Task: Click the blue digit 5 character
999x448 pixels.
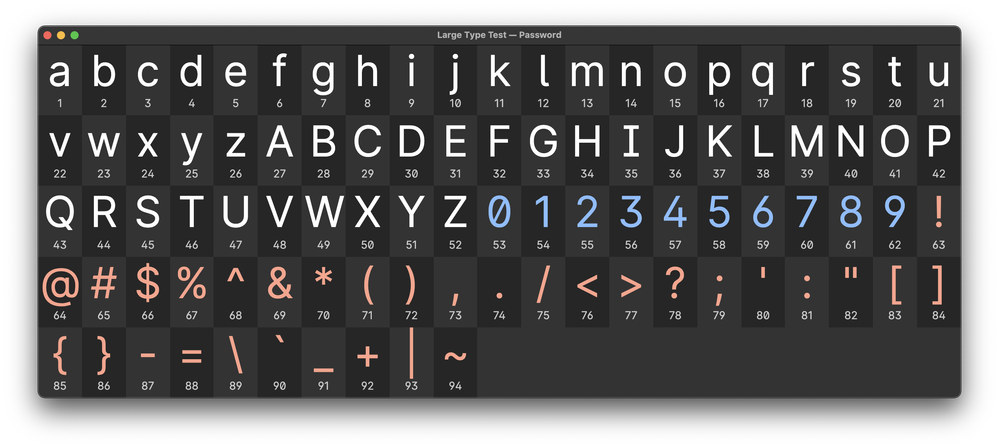Action: pyautogui.click(x=719, y=216)
